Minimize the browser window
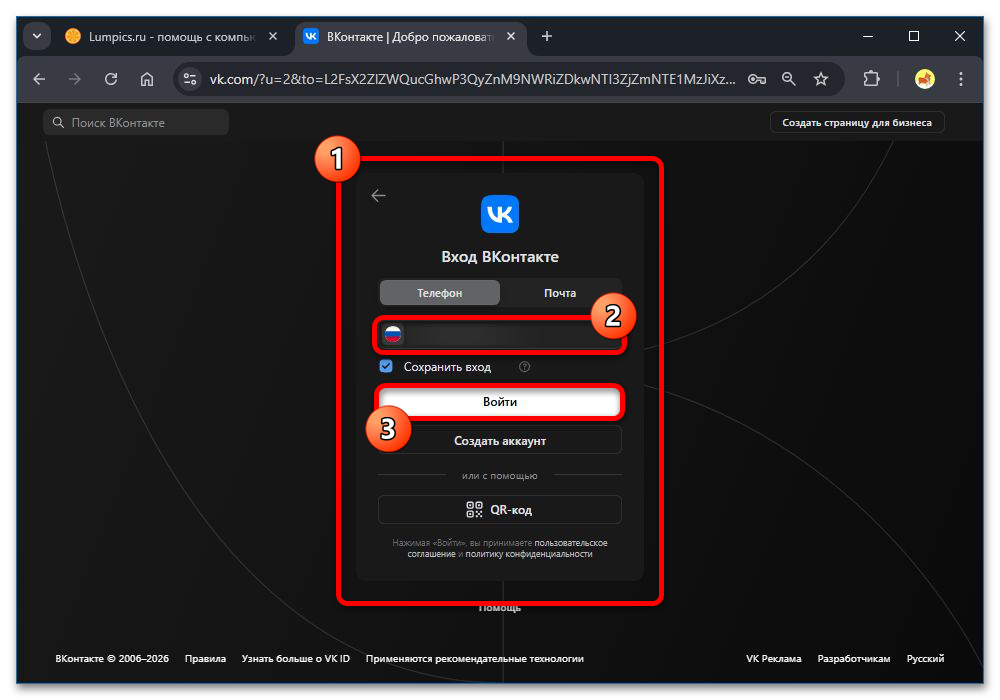Viewport: 1000px width, 700px height. [868, 36]
